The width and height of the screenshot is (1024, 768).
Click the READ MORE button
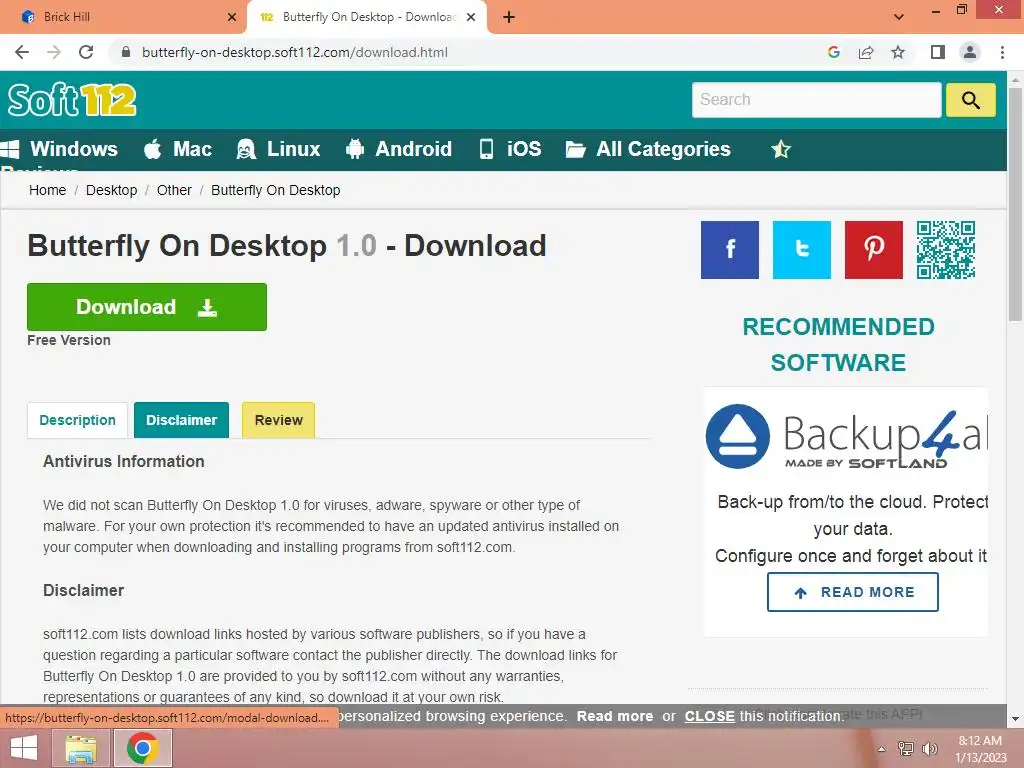coord(853,592)
